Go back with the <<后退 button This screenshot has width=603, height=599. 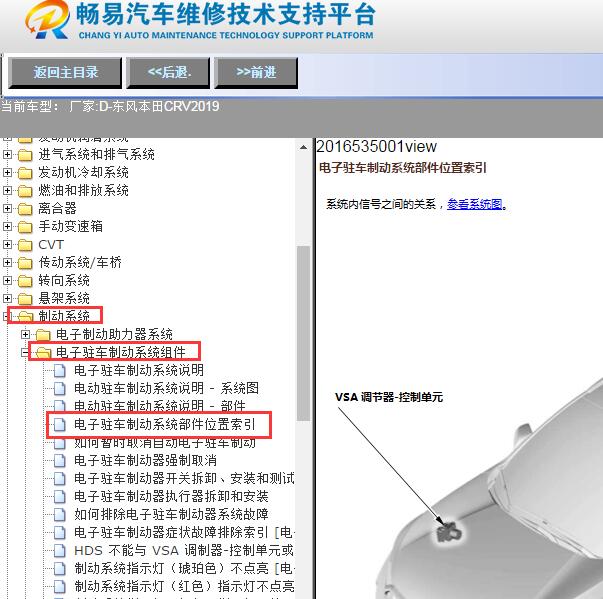pos(168,73)
